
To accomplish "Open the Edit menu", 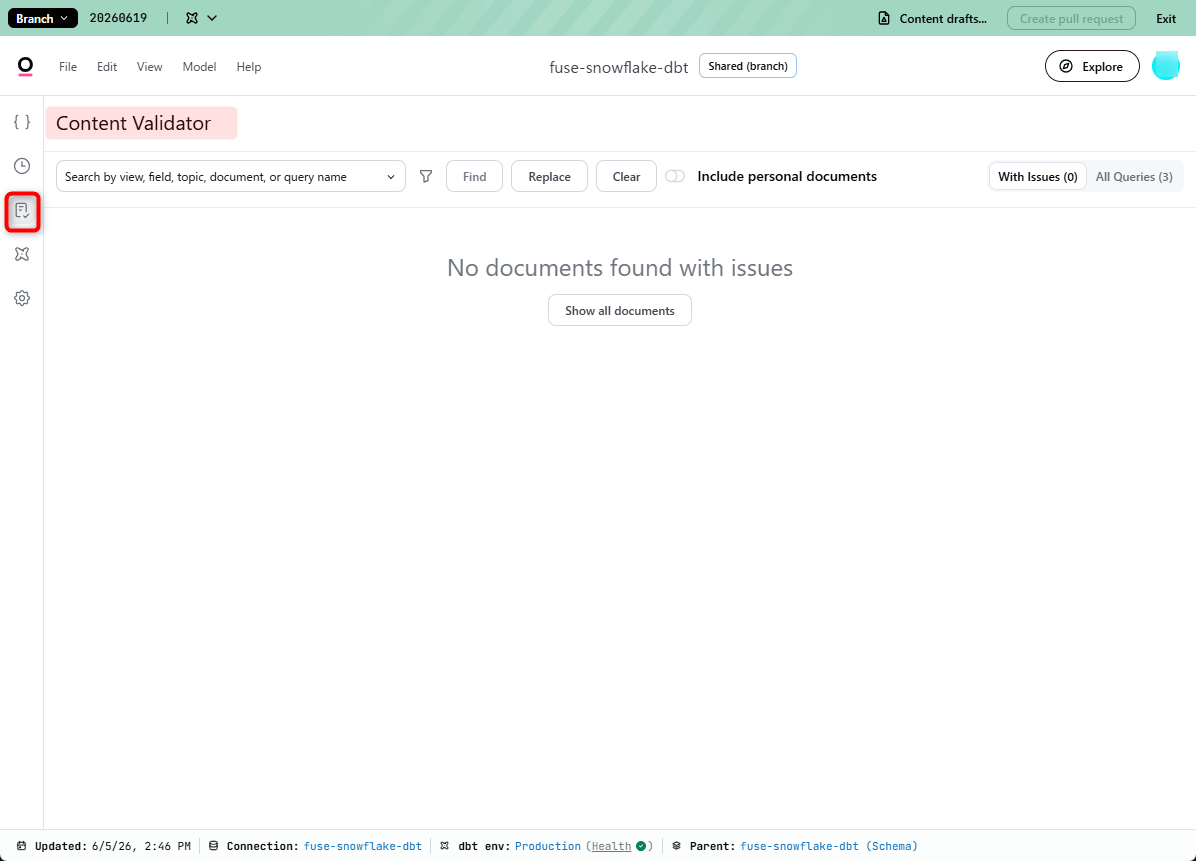I will (x=107, y=67).
